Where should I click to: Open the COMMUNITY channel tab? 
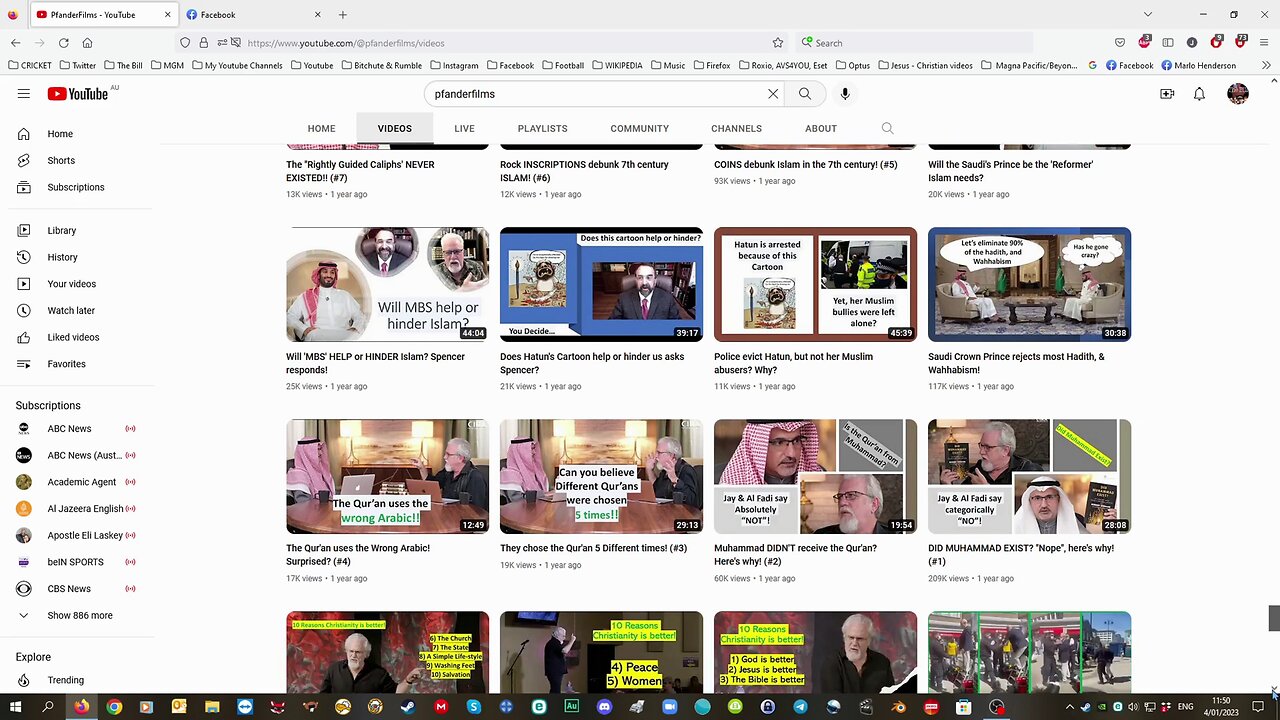[x=639, y=128]
